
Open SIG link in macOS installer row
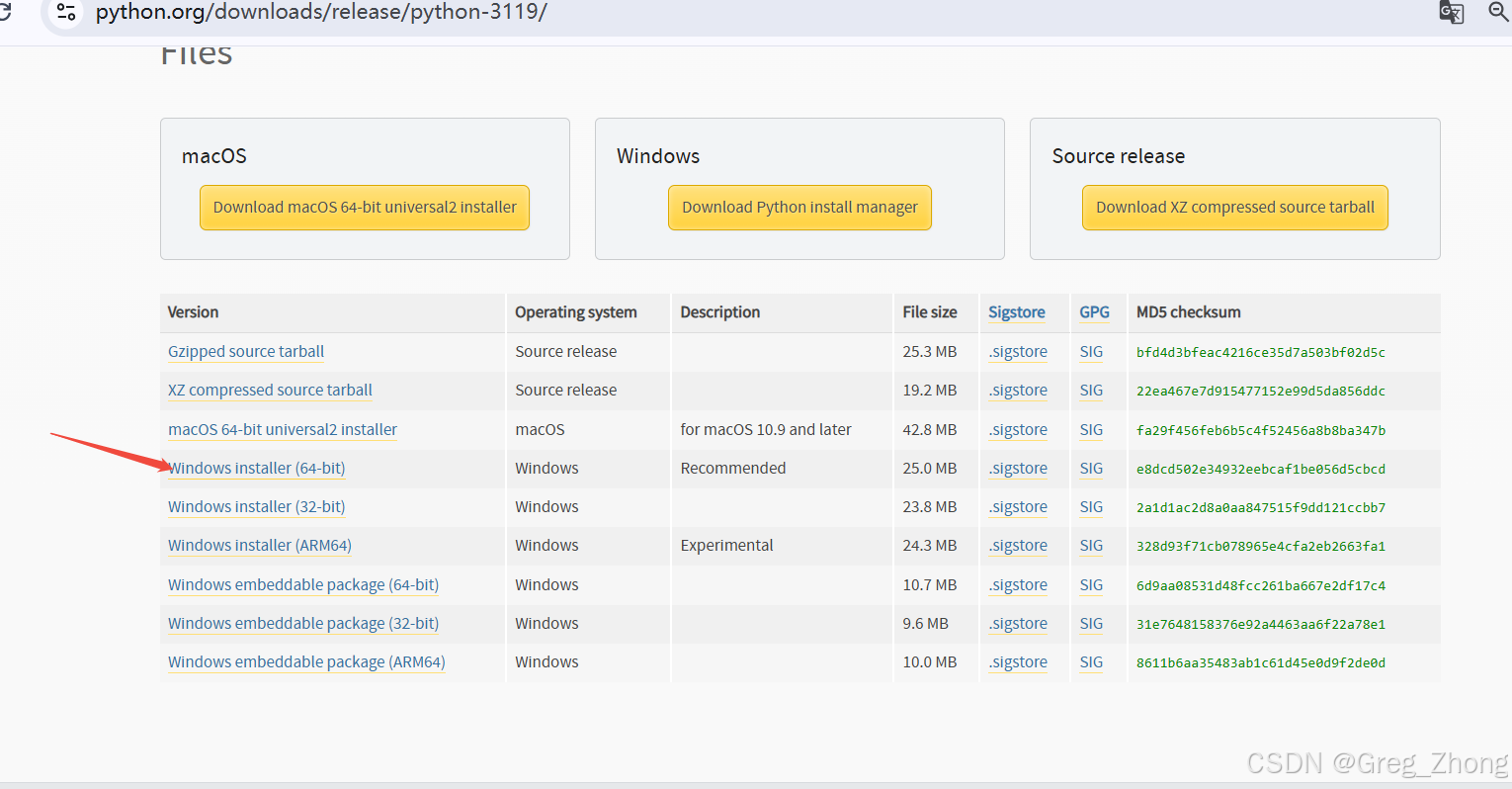pyautogui.click(x=1091, y=430)
